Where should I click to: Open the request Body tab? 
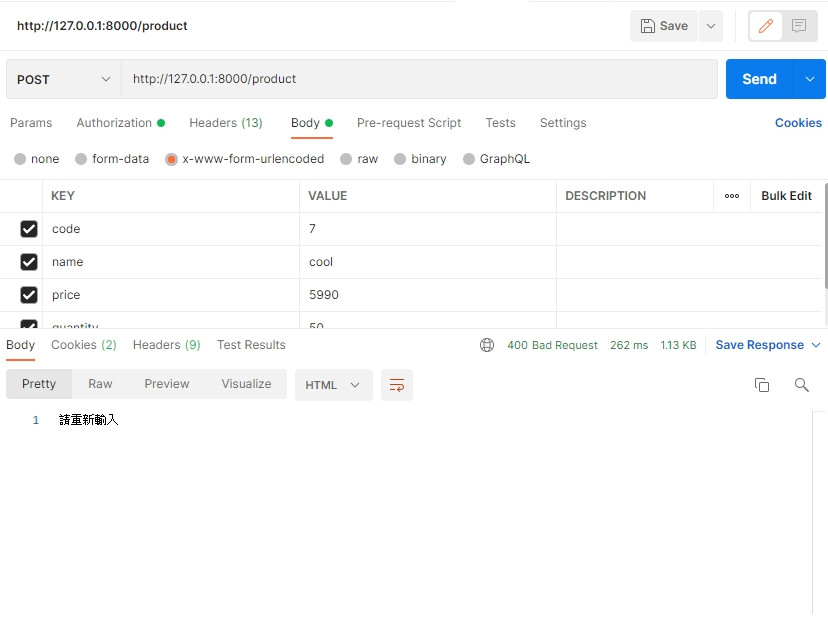tap(312, 123)
